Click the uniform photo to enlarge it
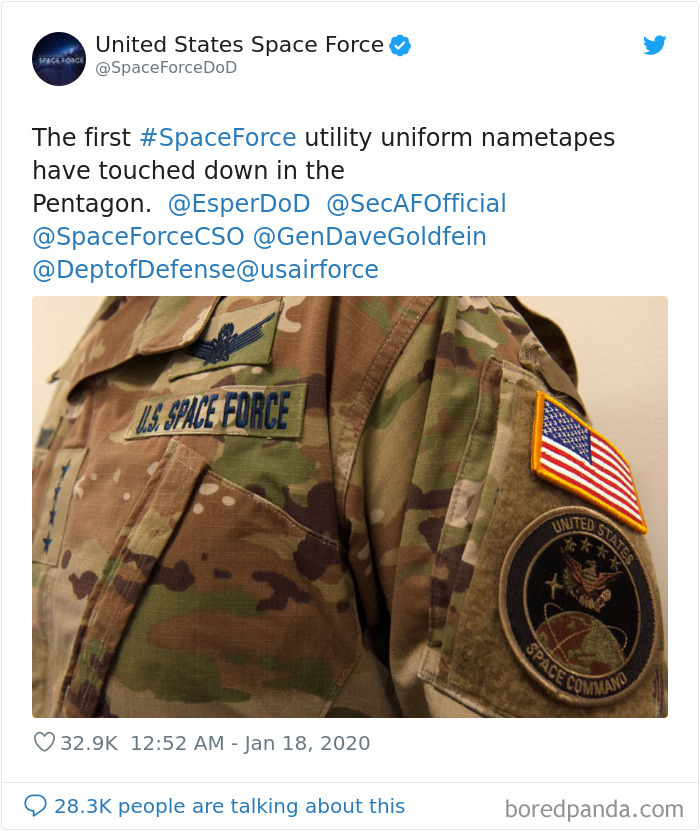This screenshot has height=831, width=700. coord(350,505)
